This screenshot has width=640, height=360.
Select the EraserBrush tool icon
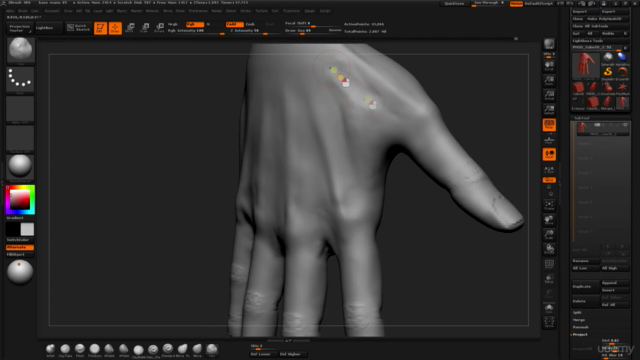[x=622, y=72]
